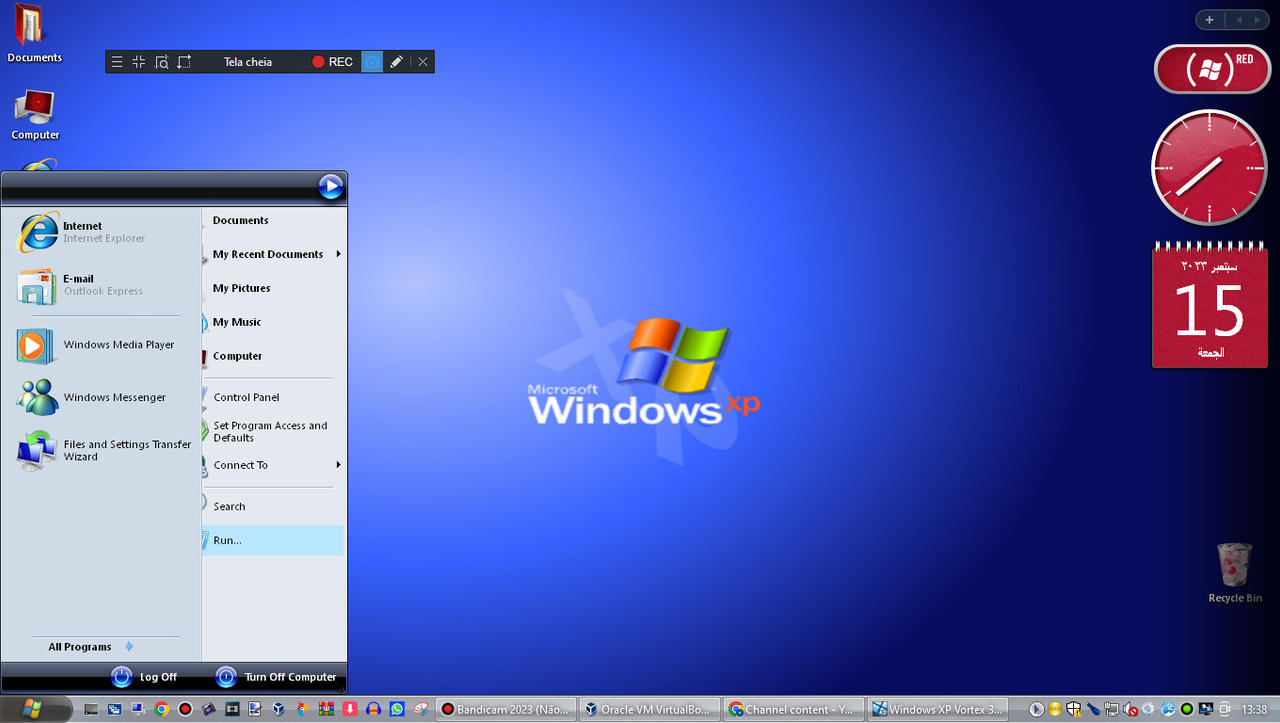The image size is (1280, 723).
Task: Open WhatsApp icon in taskbar
Action: (x=397, y=709)
